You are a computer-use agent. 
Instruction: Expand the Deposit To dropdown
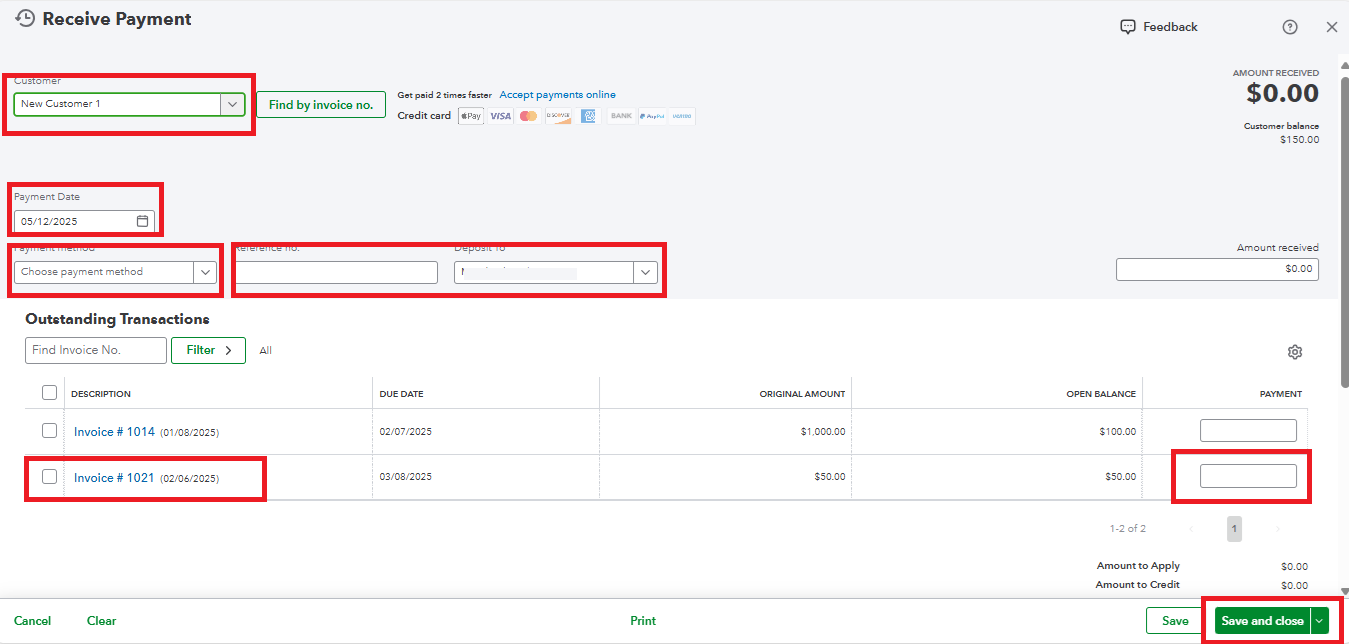pos(645,272)
